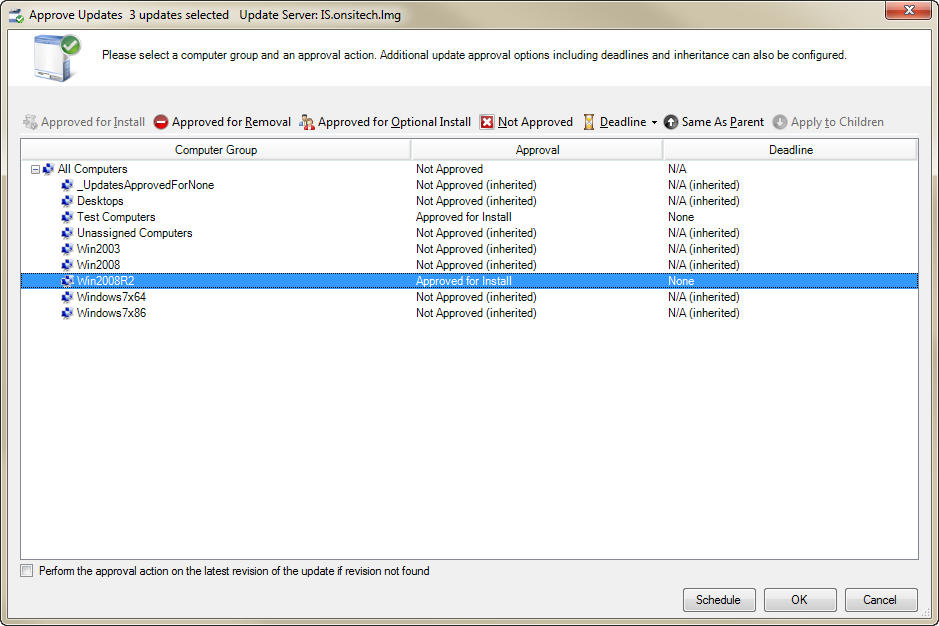
Task: Click the Test Computers group icon
Action: [x=67, y=217]
